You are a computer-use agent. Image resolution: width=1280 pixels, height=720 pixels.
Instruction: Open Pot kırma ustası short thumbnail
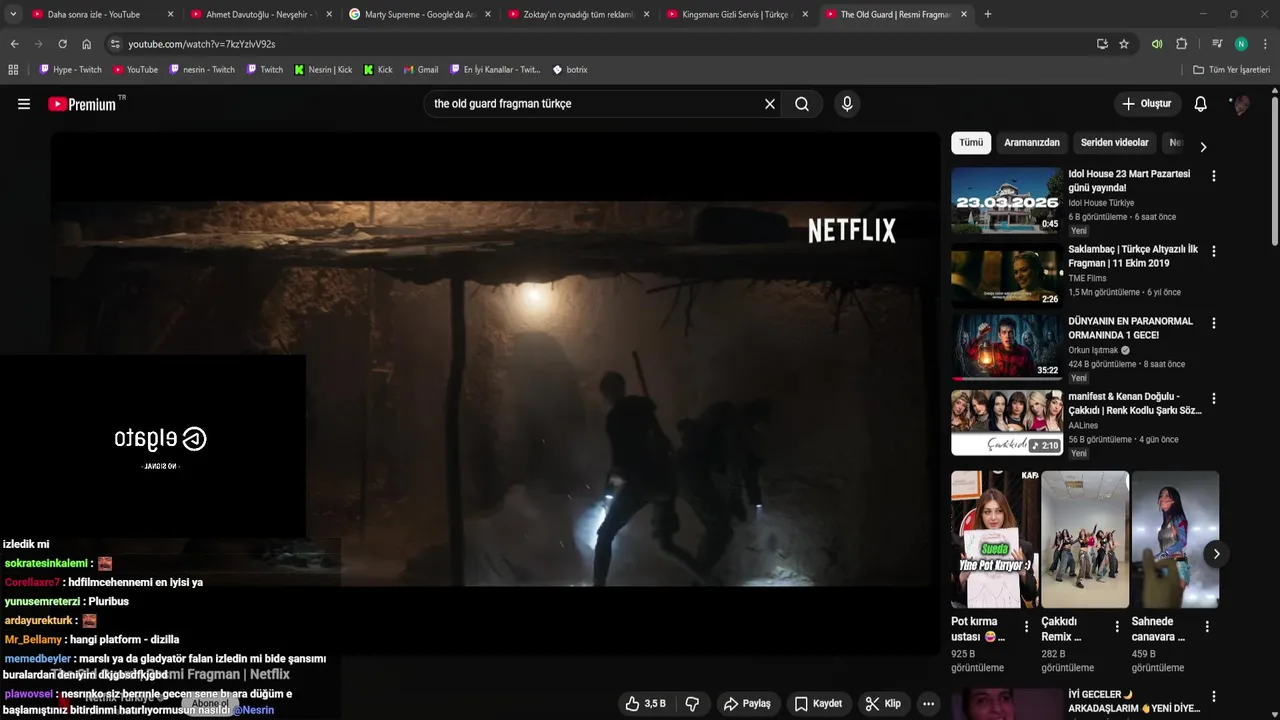coord(995,539)
